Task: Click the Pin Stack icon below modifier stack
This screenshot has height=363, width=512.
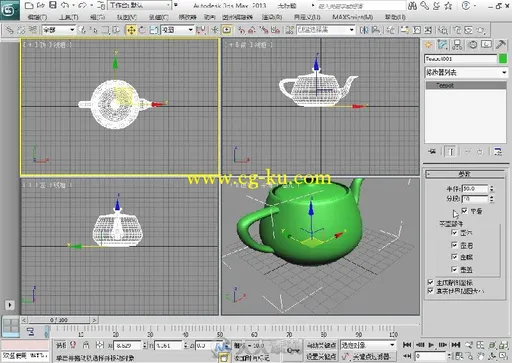Action: pyautogui.click(x=432, y=152)
